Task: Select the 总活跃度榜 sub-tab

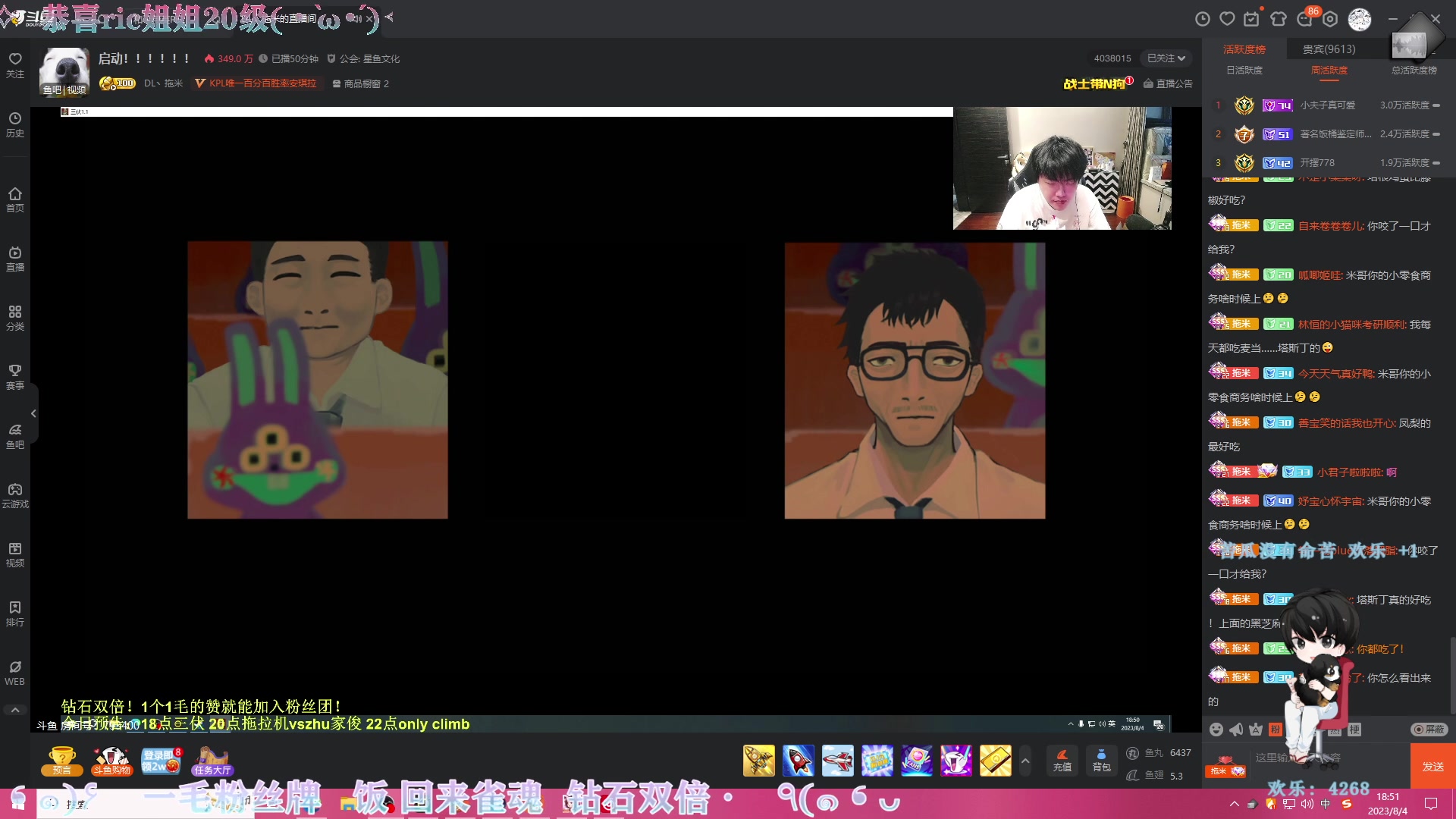Action: tap(1414, 70)
